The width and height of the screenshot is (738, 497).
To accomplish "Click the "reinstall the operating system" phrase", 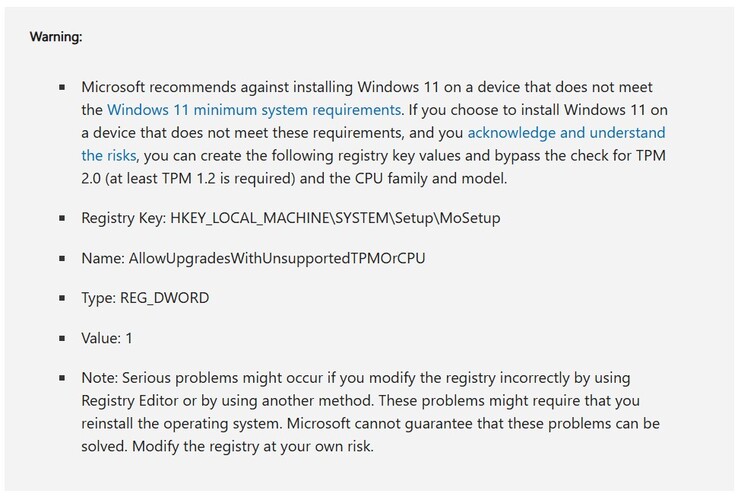I will tap(186, 424).
